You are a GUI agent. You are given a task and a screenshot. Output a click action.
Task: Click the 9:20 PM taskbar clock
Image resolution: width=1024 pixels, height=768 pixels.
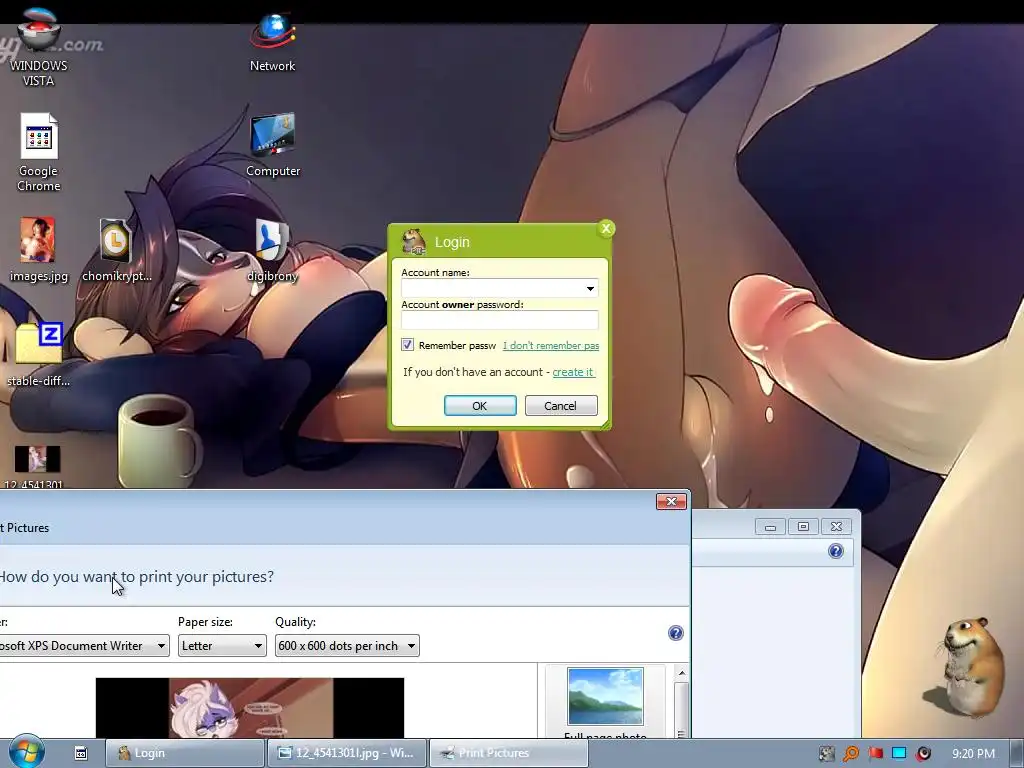tap(973, 754)
